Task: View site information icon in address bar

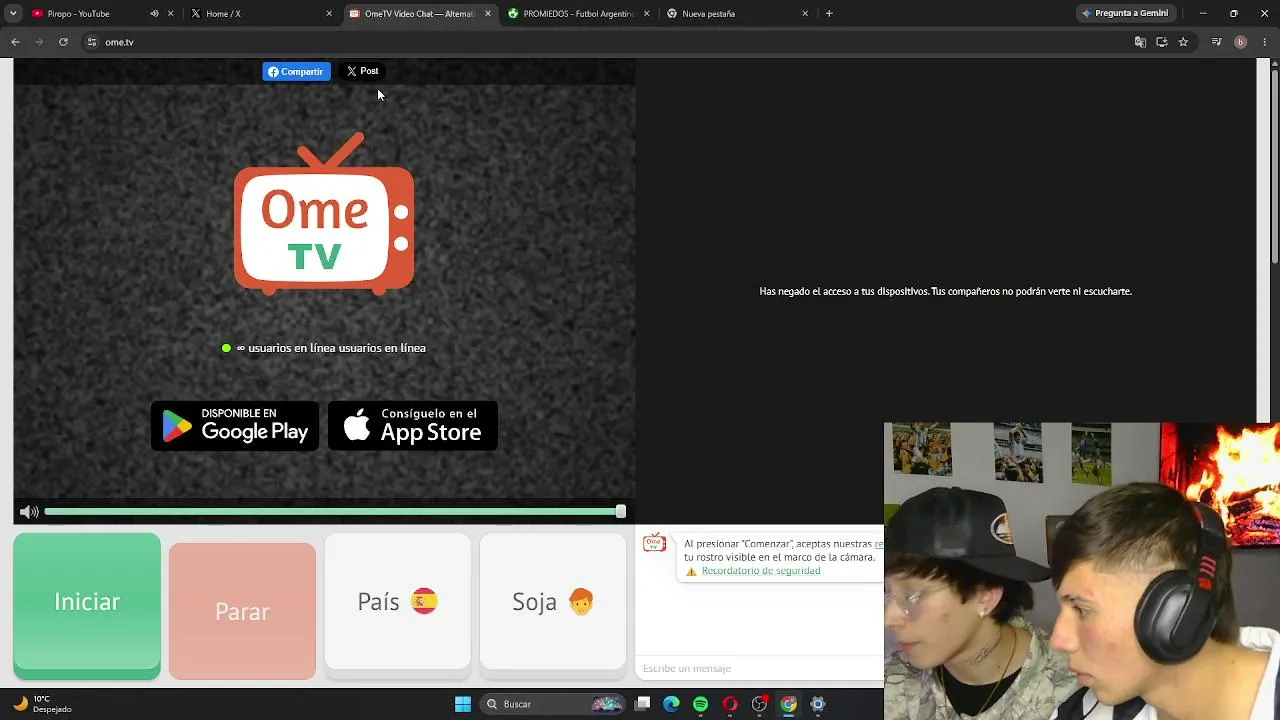Action: click(91, 42)
